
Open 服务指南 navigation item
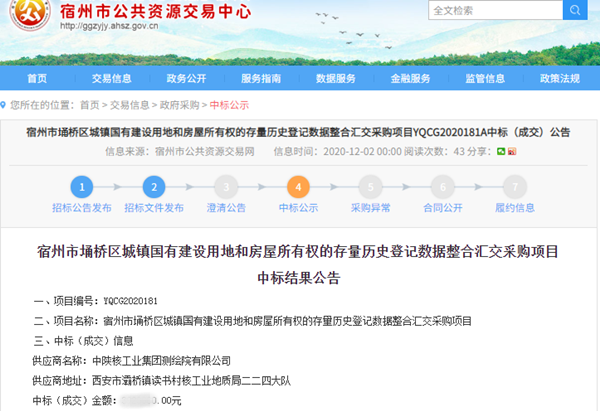tap(262, 79)
